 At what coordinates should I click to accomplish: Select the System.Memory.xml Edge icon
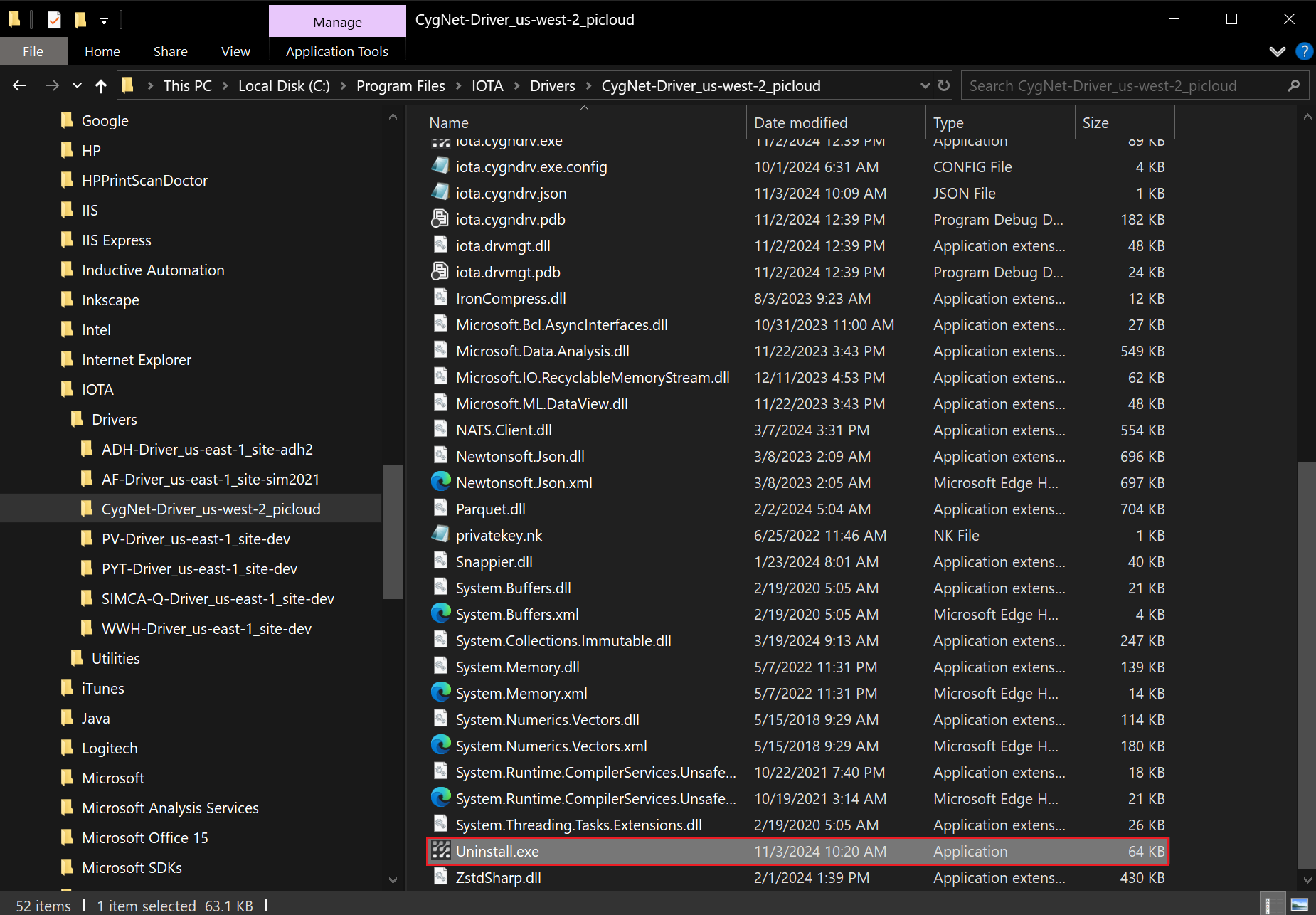(x=440, y=693)
